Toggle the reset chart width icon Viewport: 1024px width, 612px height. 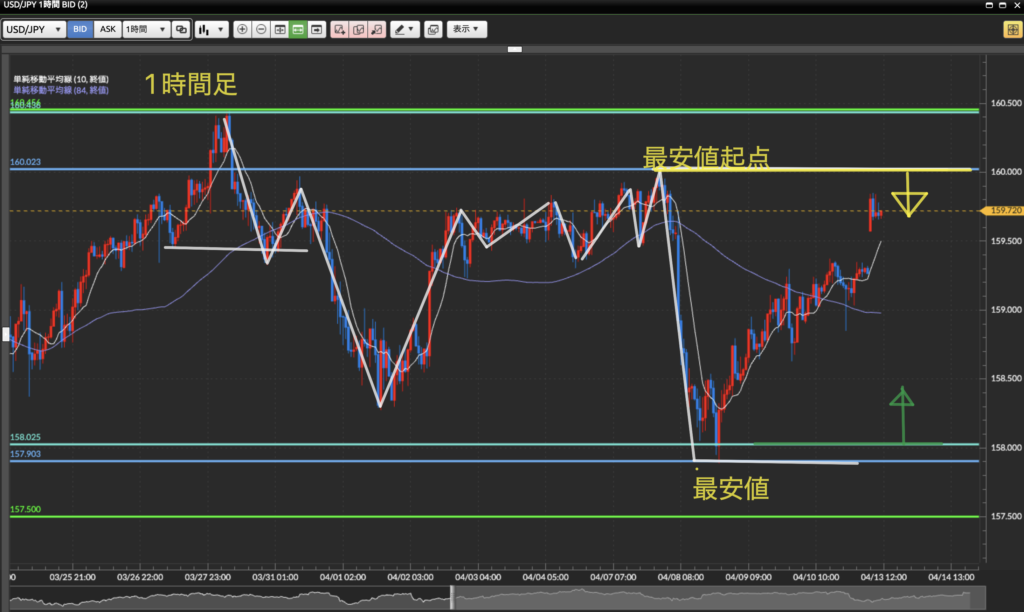point(280,30)
